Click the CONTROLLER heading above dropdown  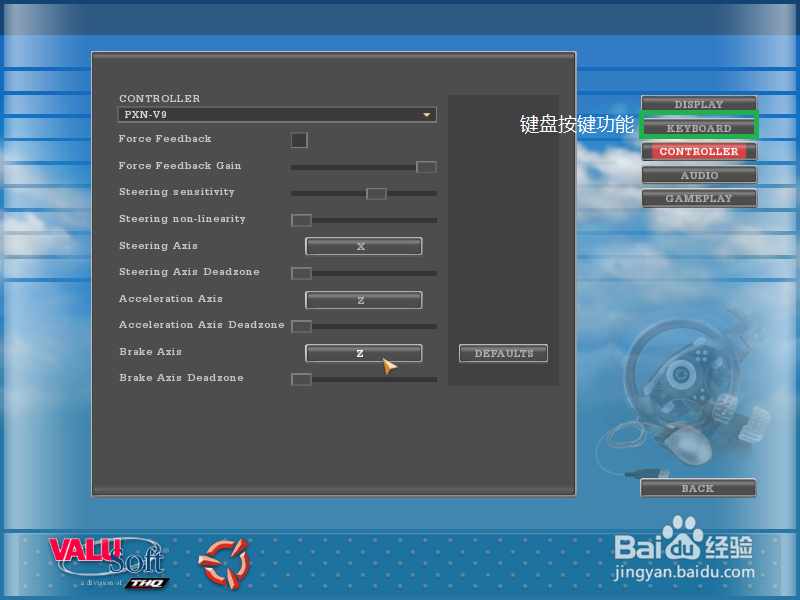160,98
